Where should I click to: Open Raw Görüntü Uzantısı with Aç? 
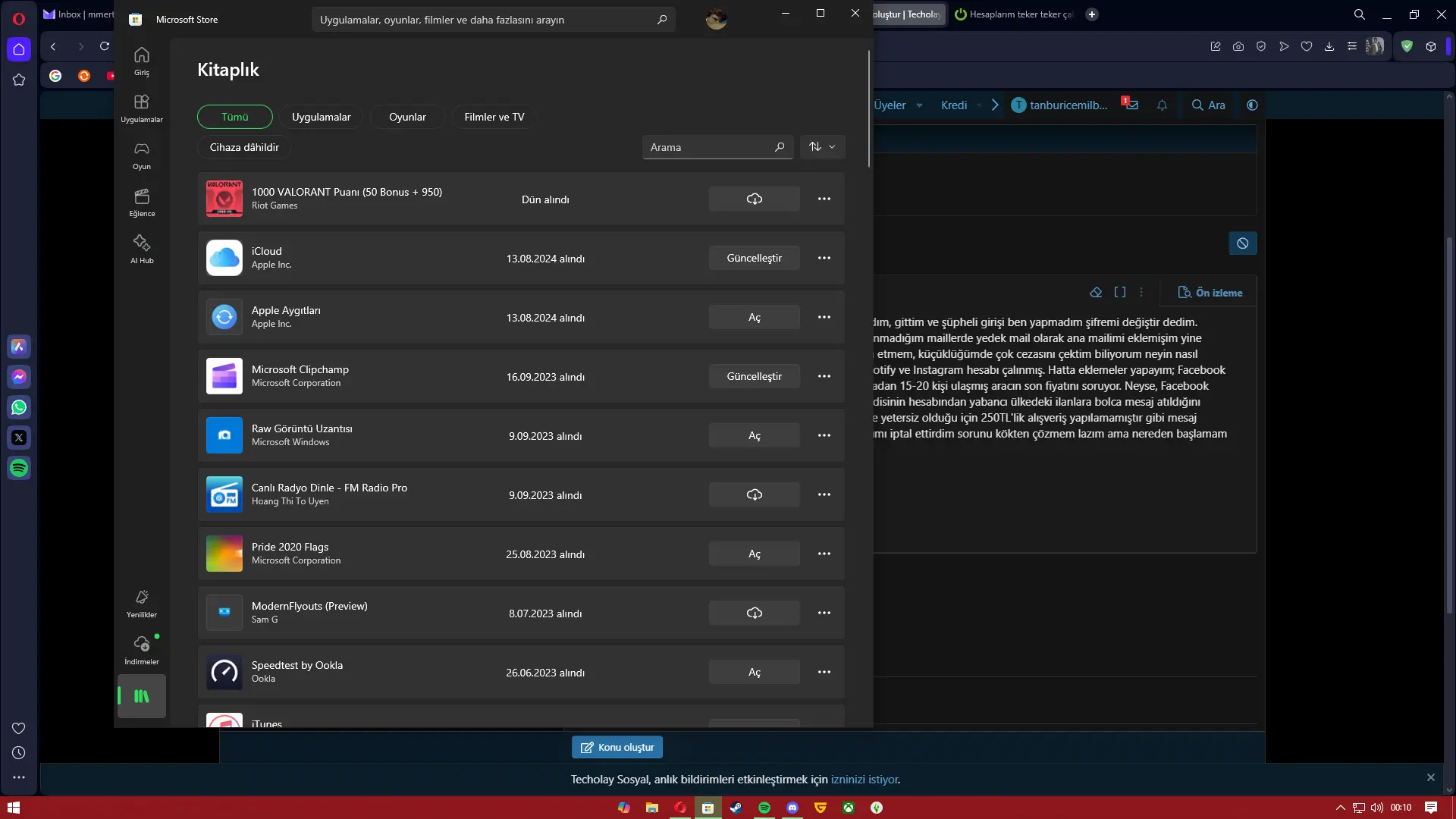[754, 435]
